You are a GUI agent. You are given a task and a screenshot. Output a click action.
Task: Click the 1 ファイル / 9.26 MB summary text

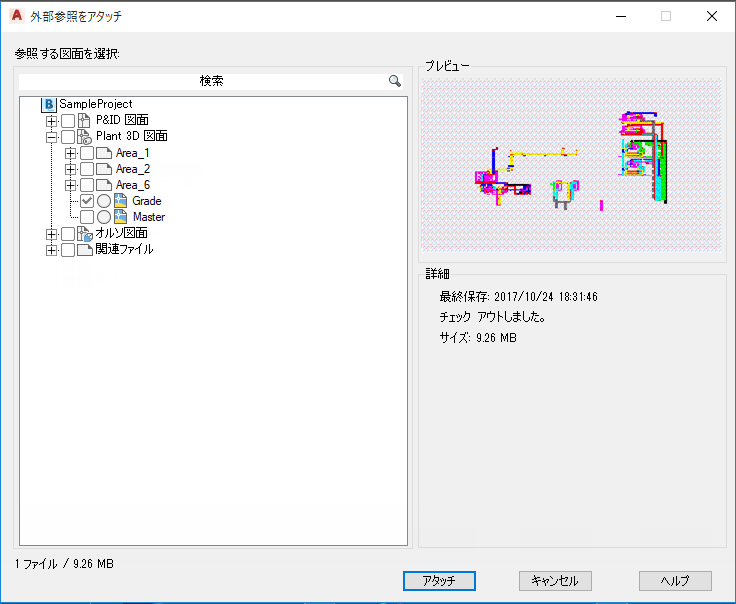point(64,564)
